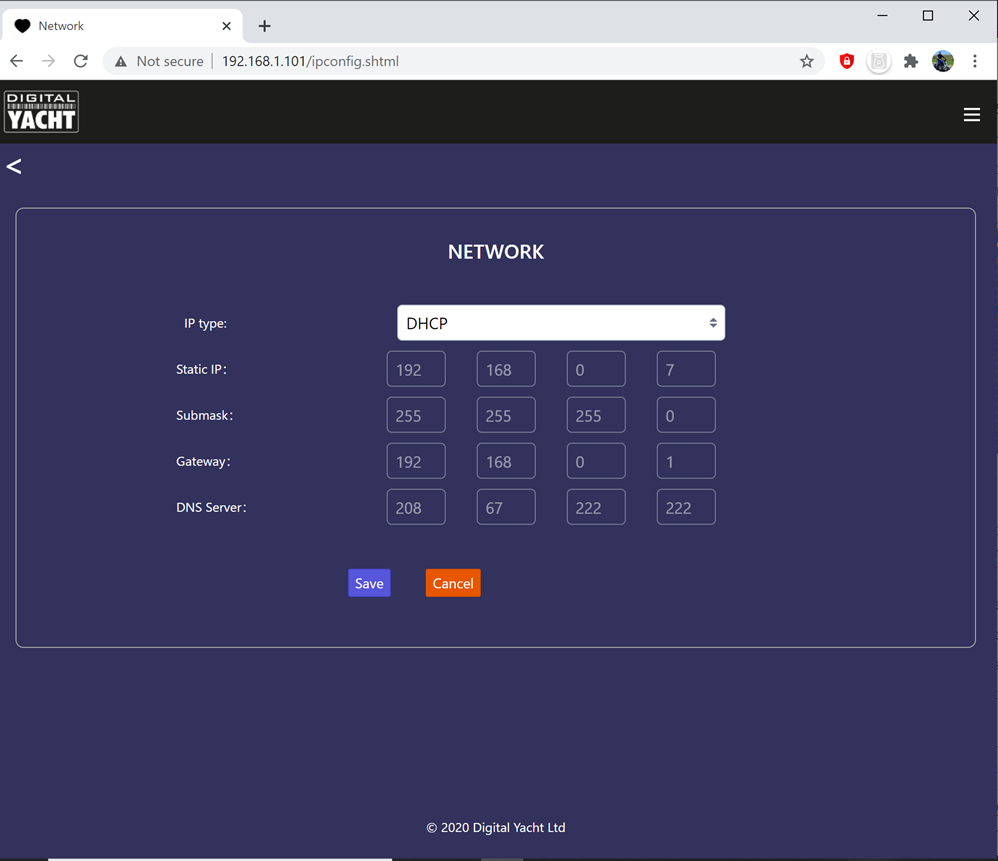
Task: Expand the IP type DHCP dropdown
Action: click(x=560, y=323)
